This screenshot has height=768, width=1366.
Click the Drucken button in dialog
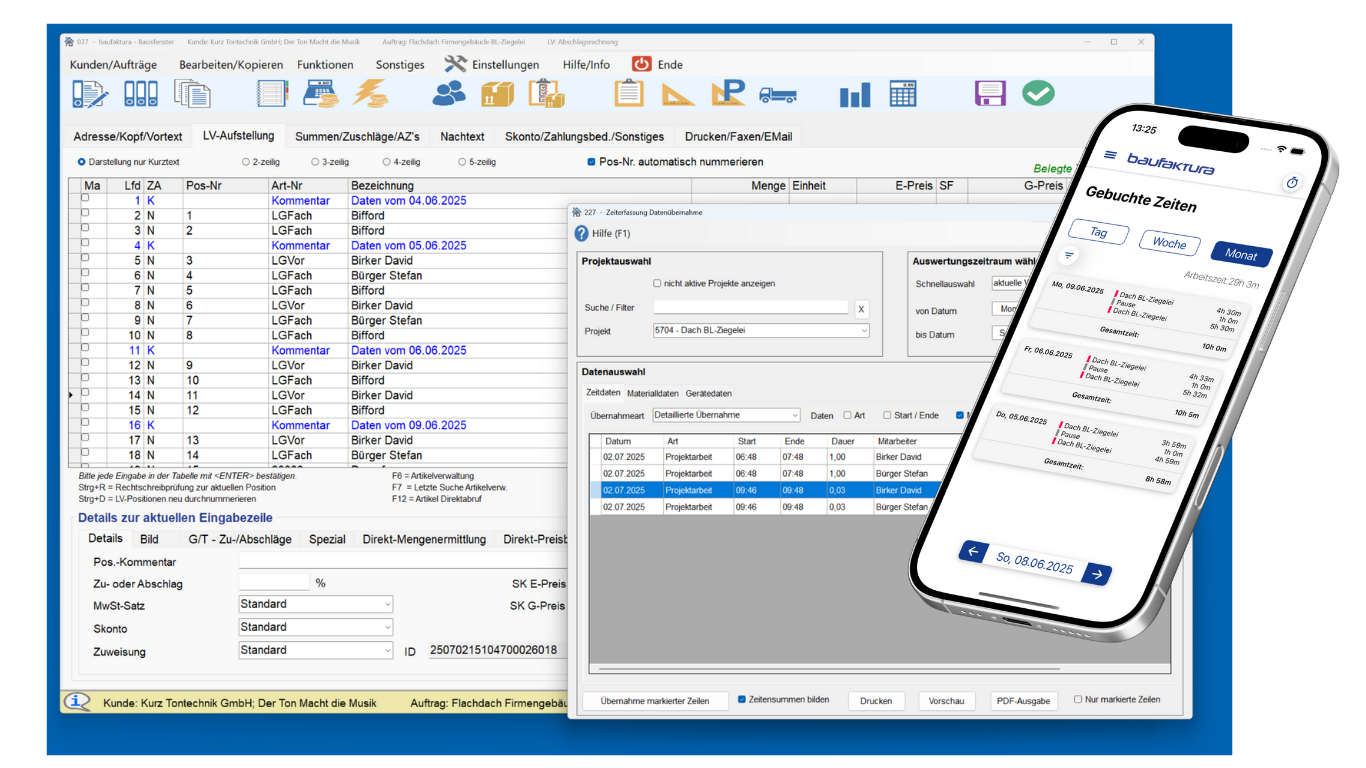point(876,701)
